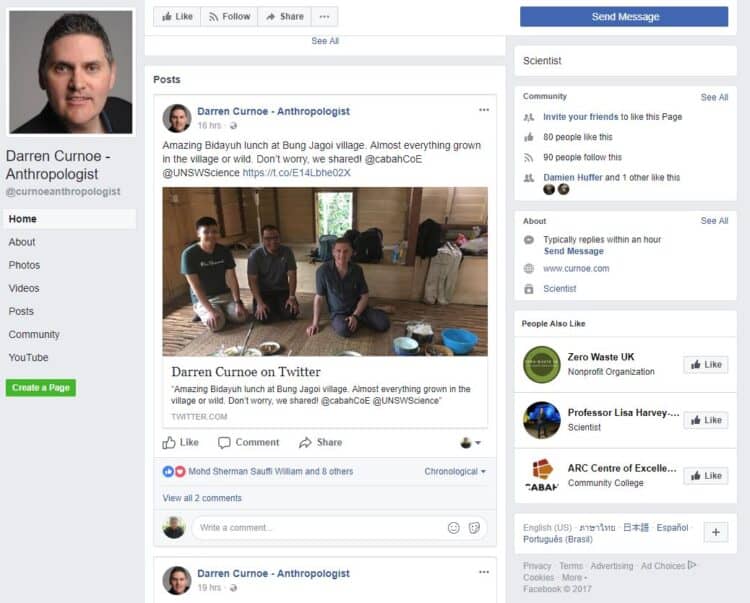
Task: Click the emoji smiley icon in comment box
Action: (453, 528)
